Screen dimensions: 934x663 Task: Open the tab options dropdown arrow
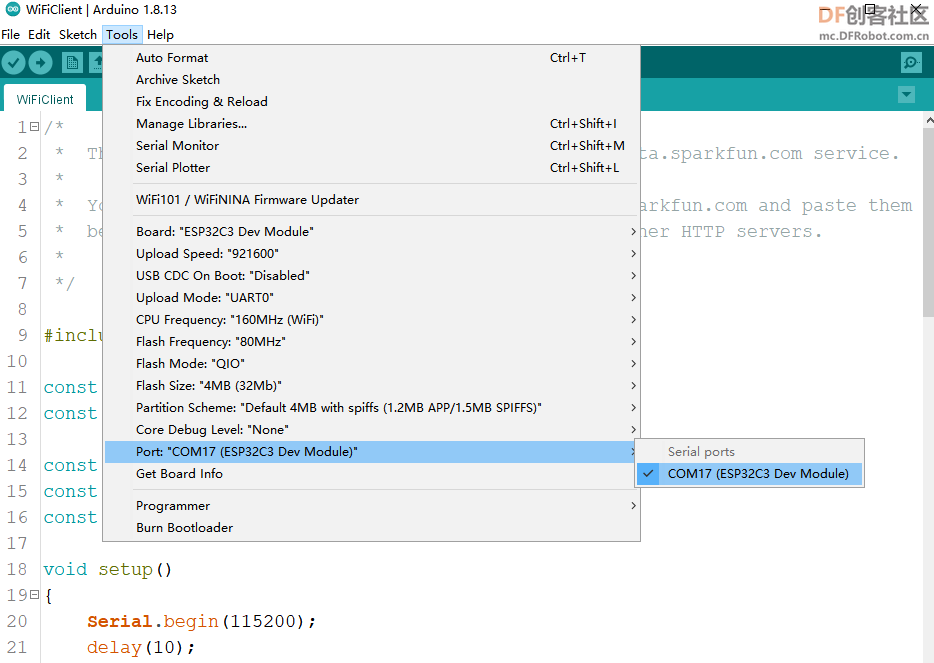[x=906, y=95]
